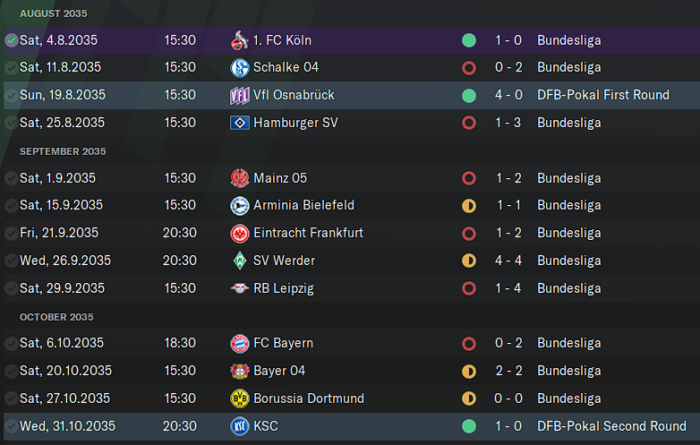Click the Hamburger SV diamond logo
700x445 pixels.
click(x=240, y=123)
